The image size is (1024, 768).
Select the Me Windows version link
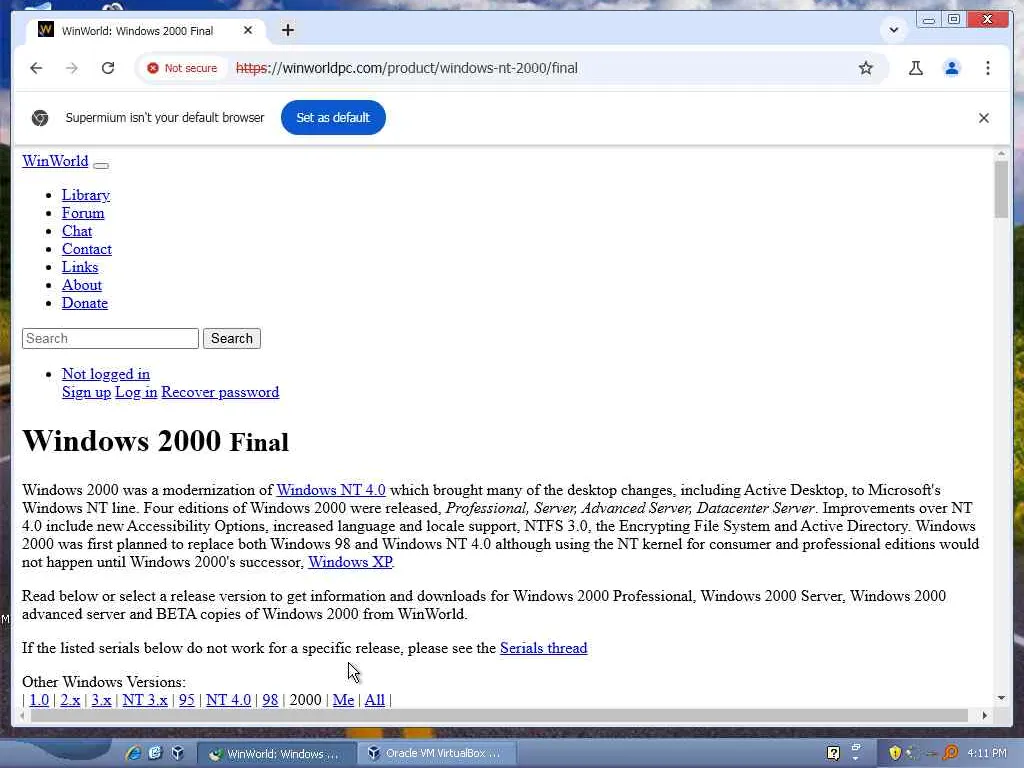pos(344,699)
